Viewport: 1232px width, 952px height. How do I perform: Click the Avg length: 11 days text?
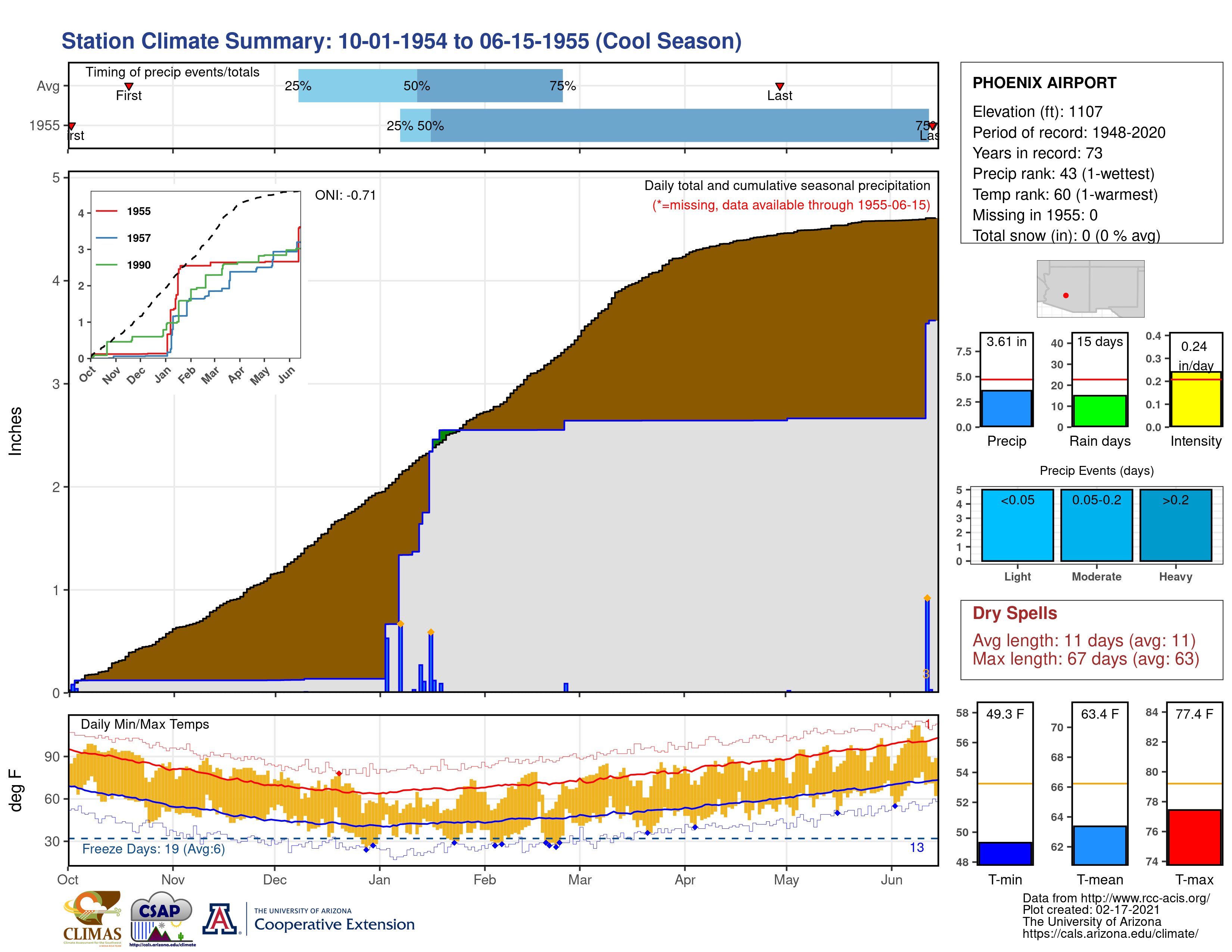(x=1084, y=641)
